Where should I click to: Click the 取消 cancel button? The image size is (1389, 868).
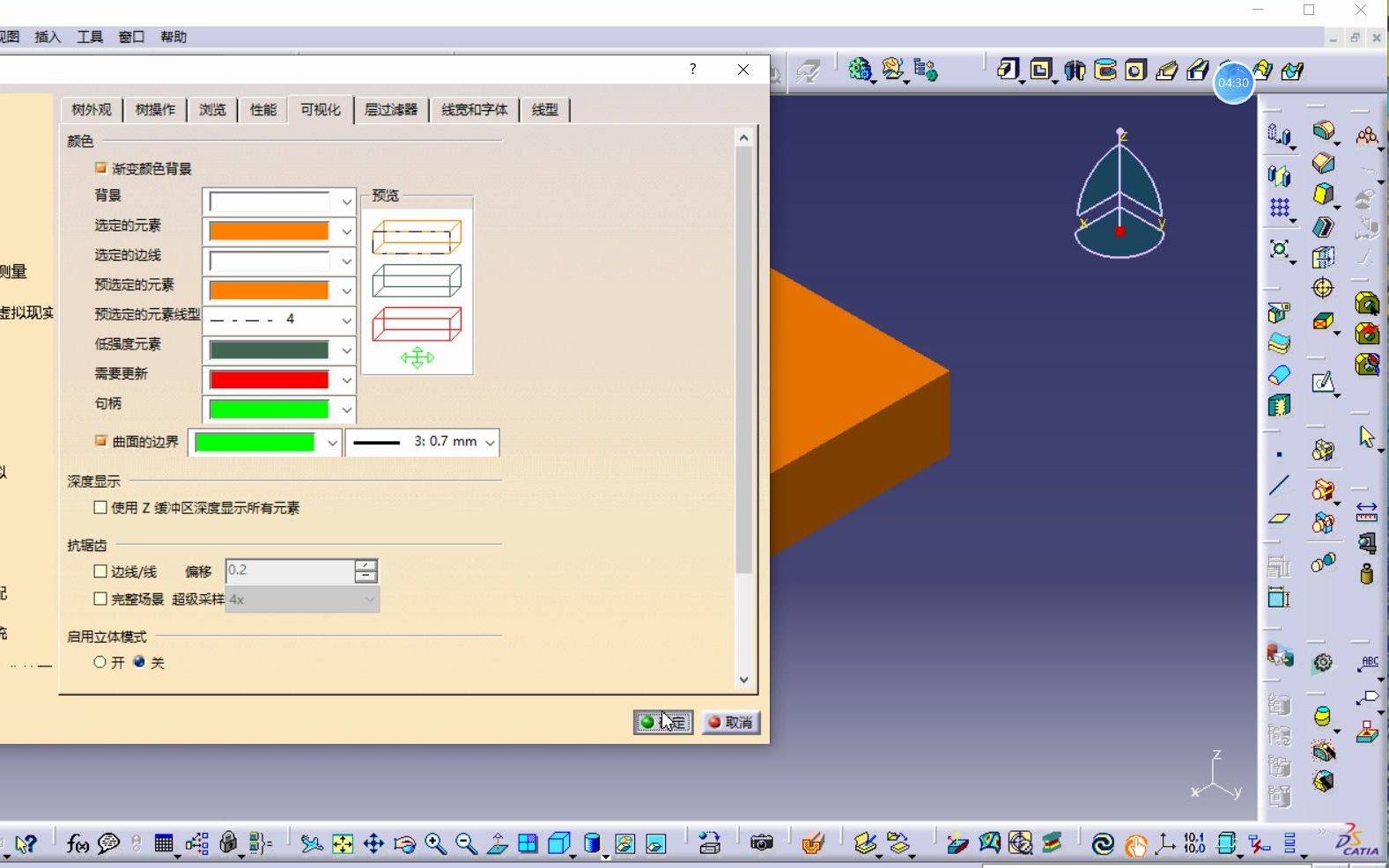click(731, 723)
